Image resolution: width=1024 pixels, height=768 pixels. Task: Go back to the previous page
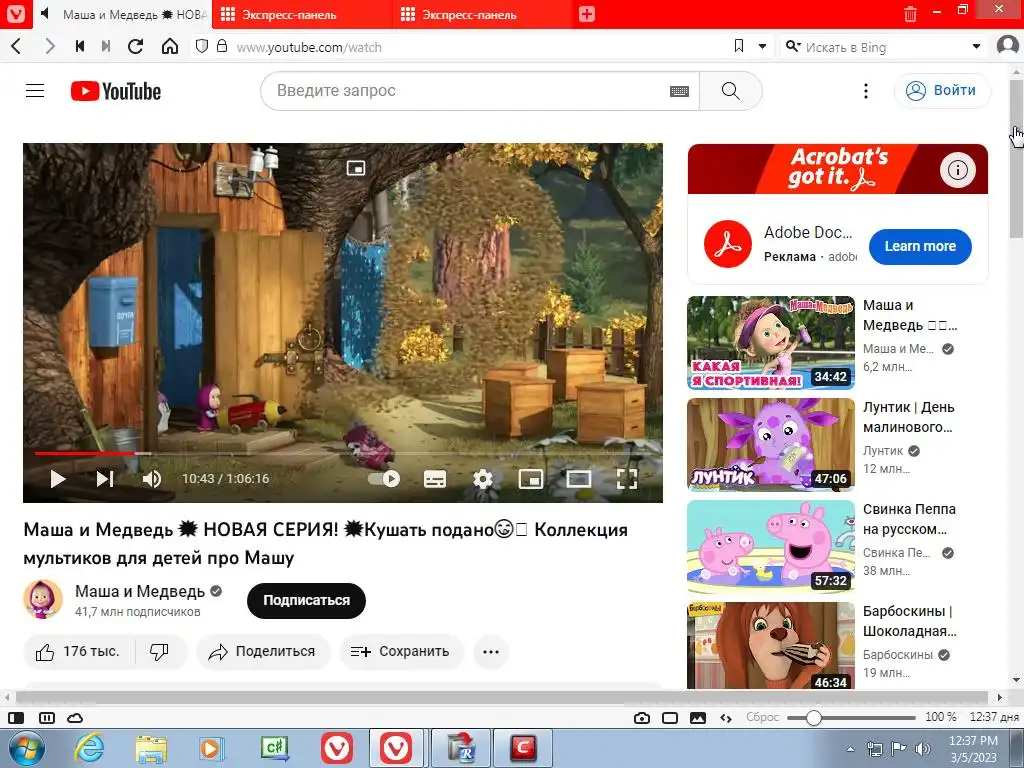coord(17,46)
